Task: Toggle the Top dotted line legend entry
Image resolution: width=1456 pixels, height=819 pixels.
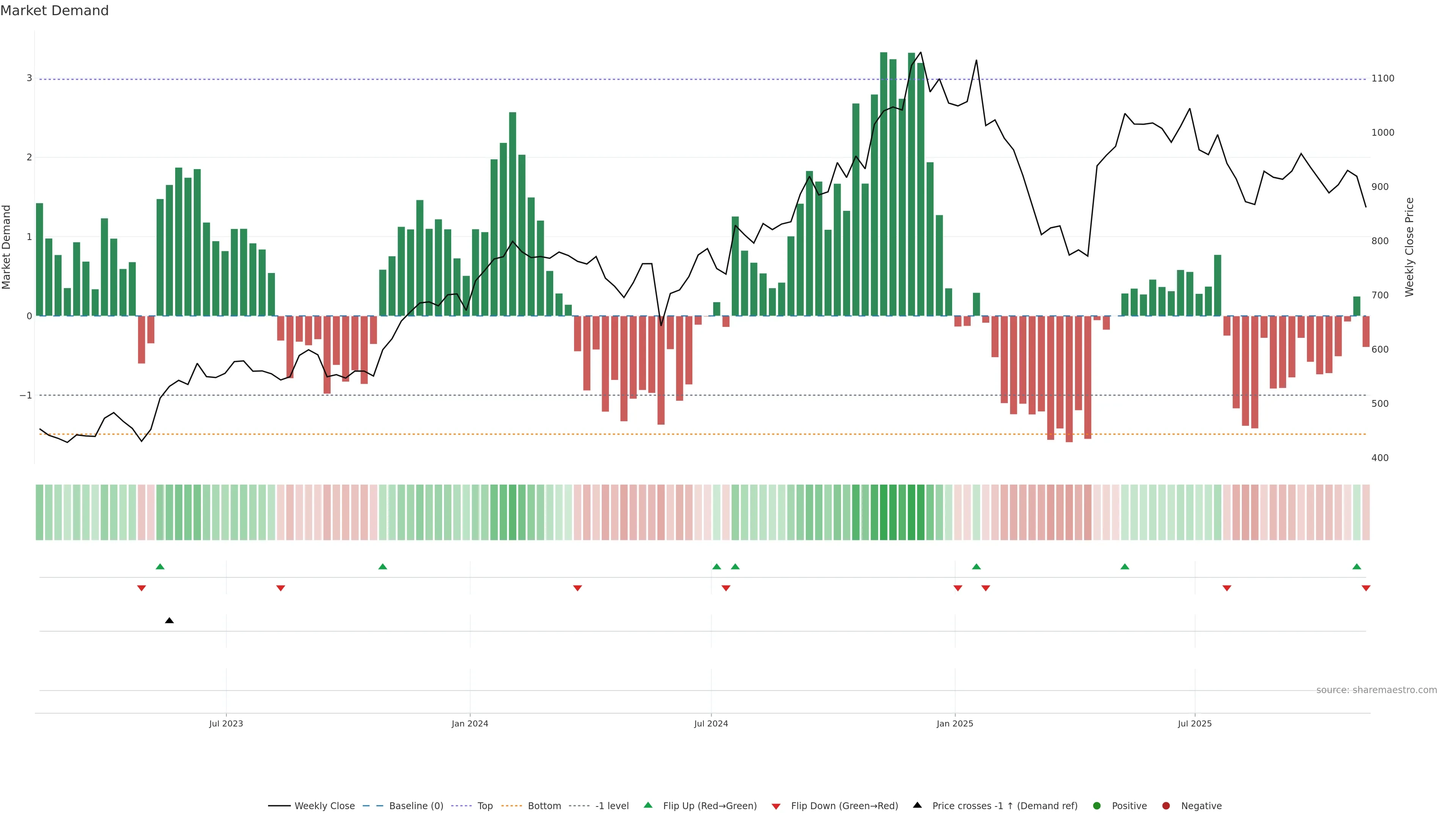Action: click(485, 806)
